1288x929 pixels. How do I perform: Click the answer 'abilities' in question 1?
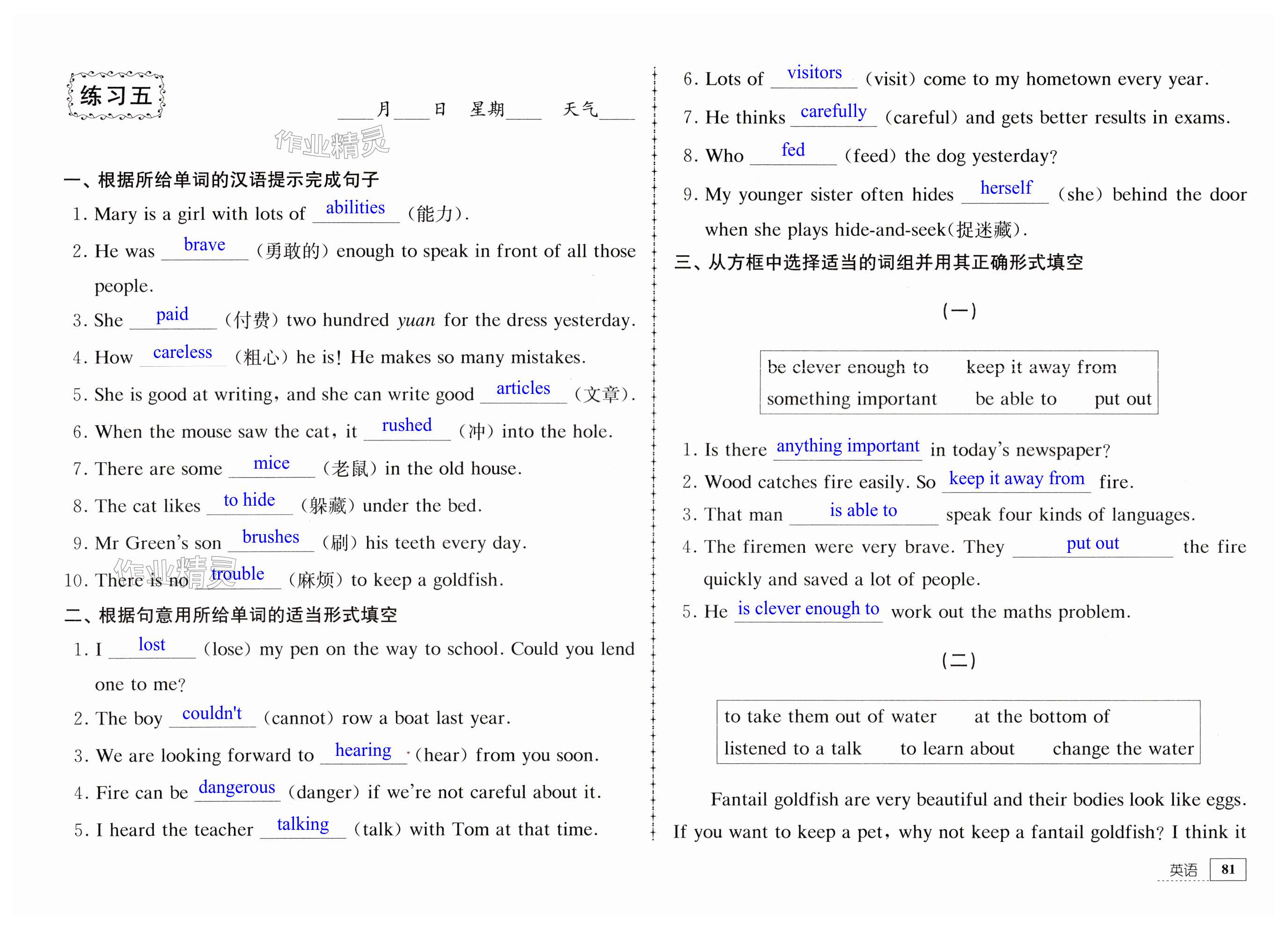(355, 208)
